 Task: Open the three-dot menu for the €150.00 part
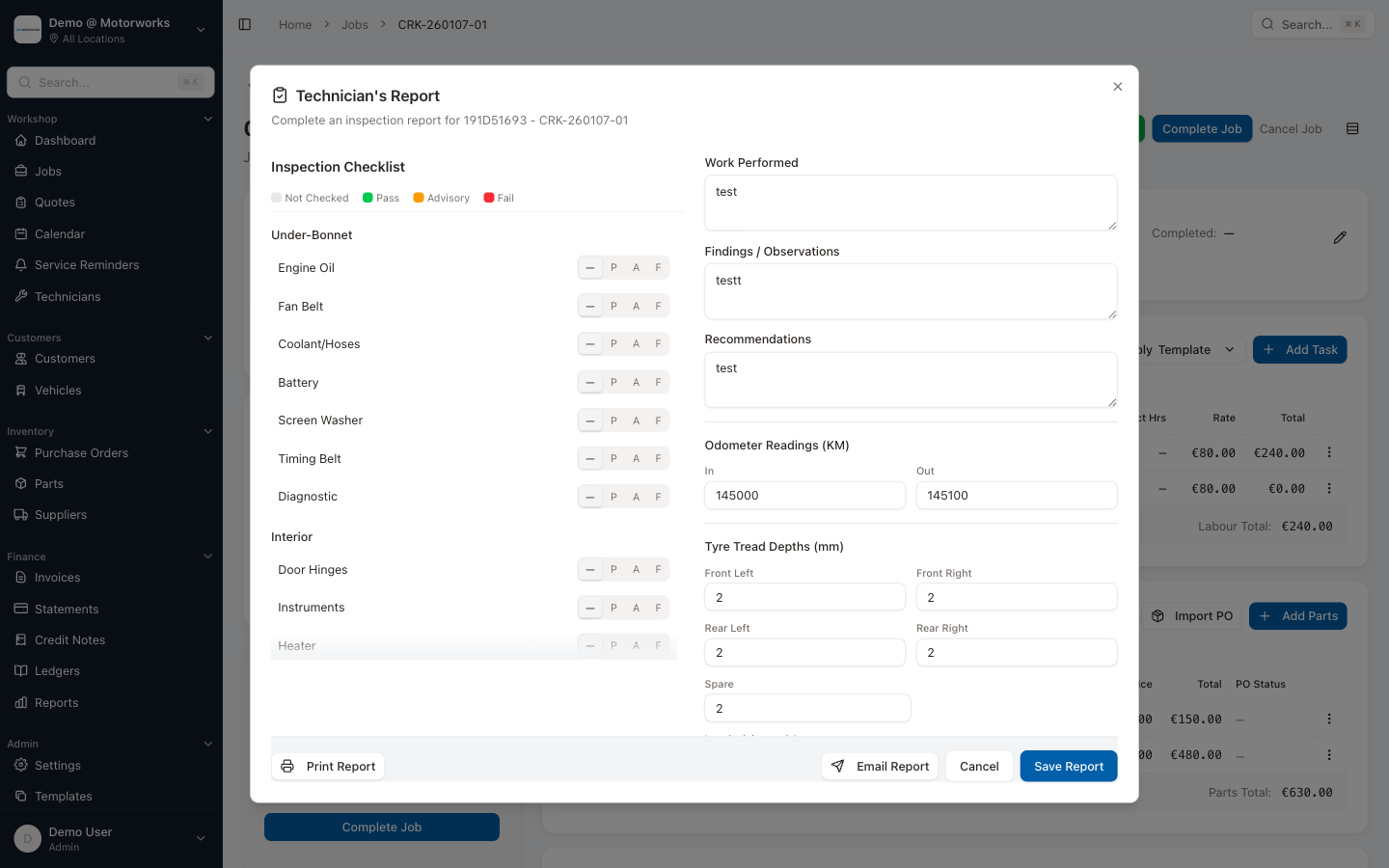1329,719
